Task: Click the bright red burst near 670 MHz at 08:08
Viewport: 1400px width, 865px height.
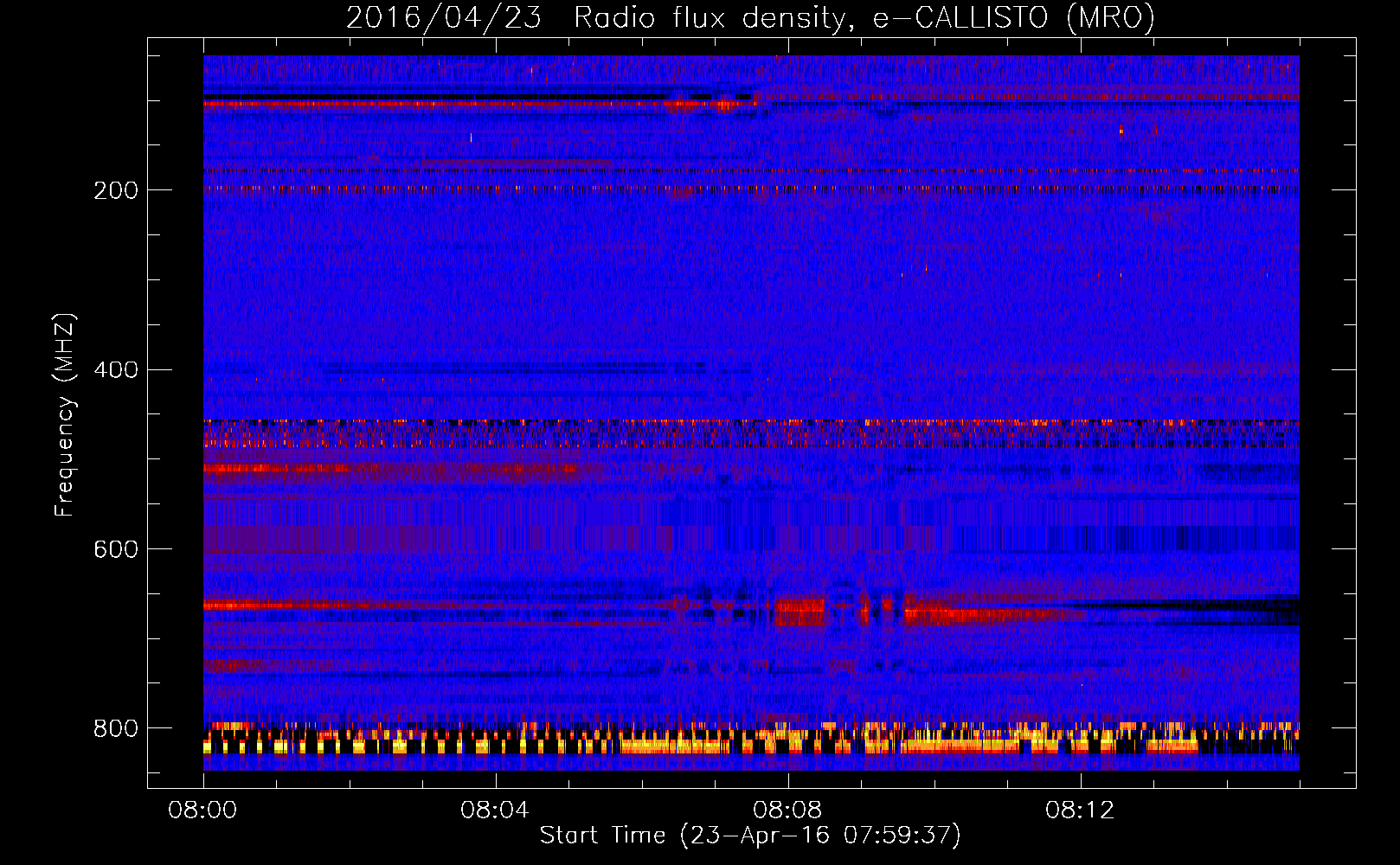Action: click(800, 611)
